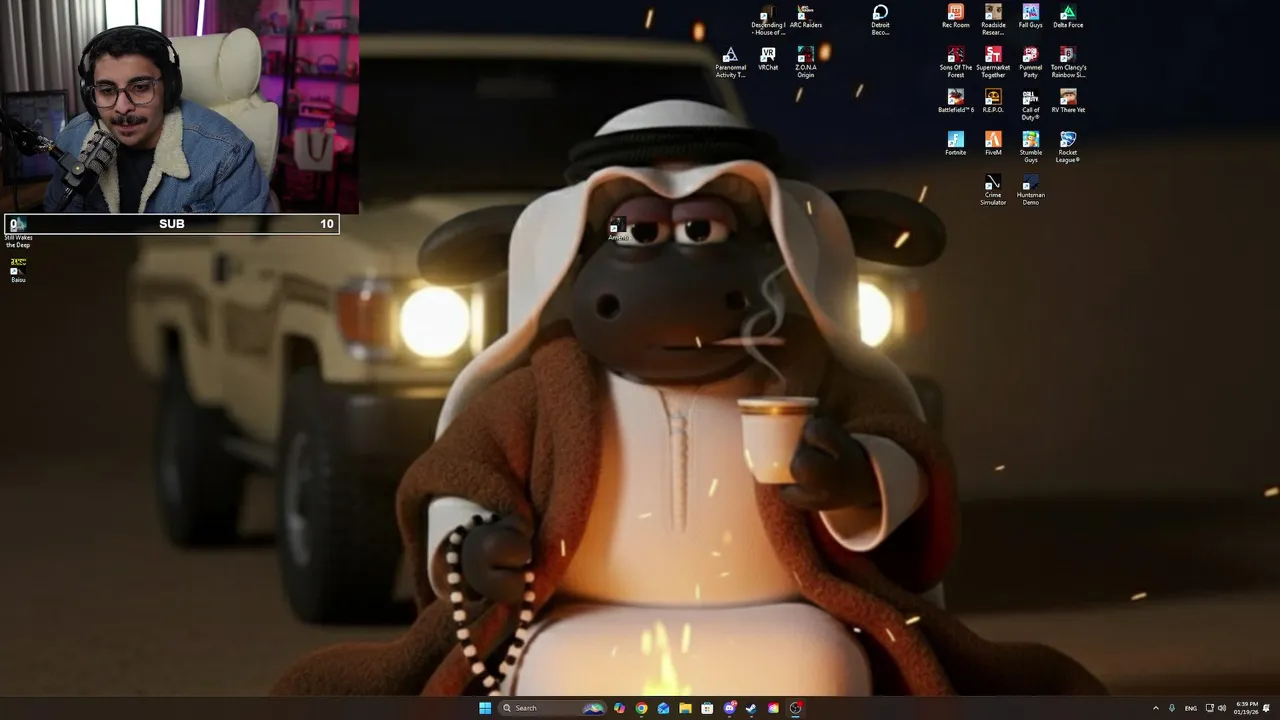Open File Explorer from the taskbar
Viewport: 1280px width, 720px height.
(685, 708)
